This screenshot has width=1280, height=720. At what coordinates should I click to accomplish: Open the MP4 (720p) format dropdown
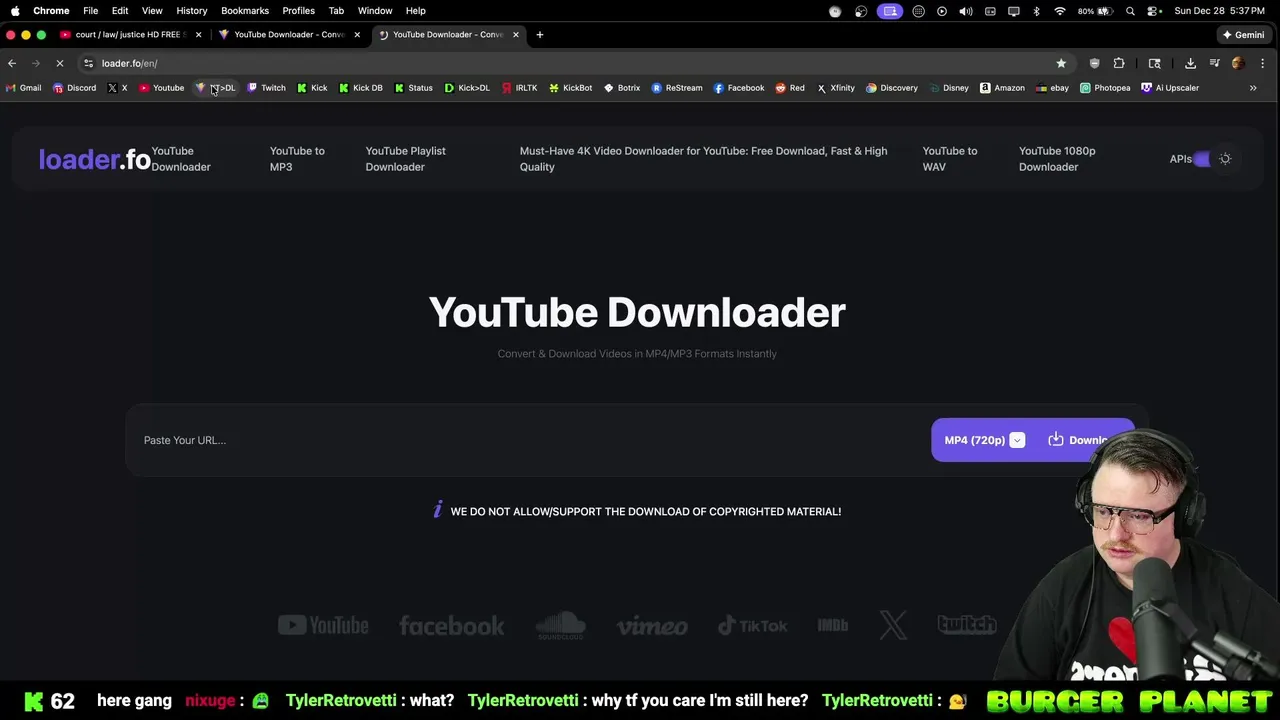[x=984, y=440]
